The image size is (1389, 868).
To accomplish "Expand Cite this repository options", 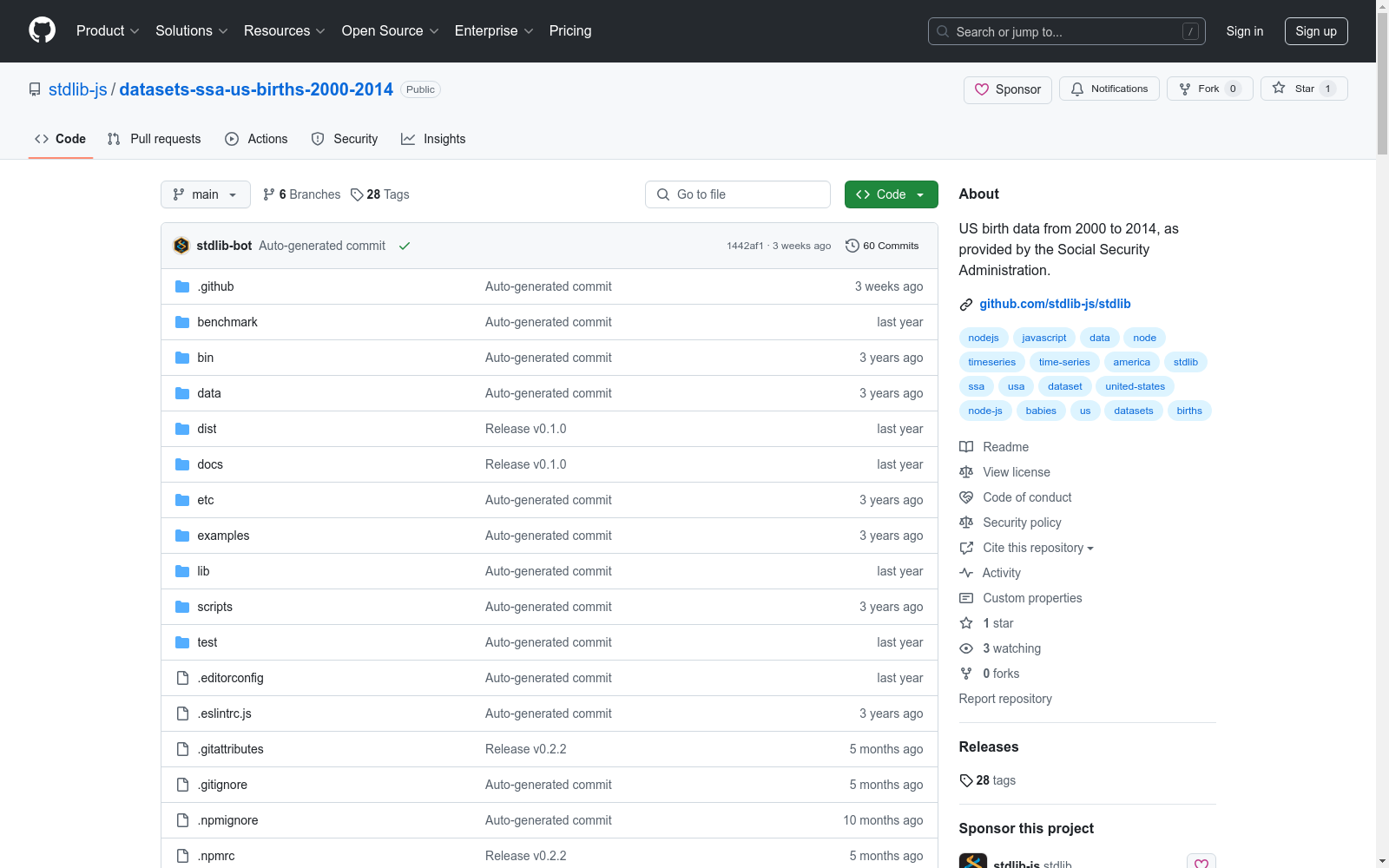I will [1038, 548].
